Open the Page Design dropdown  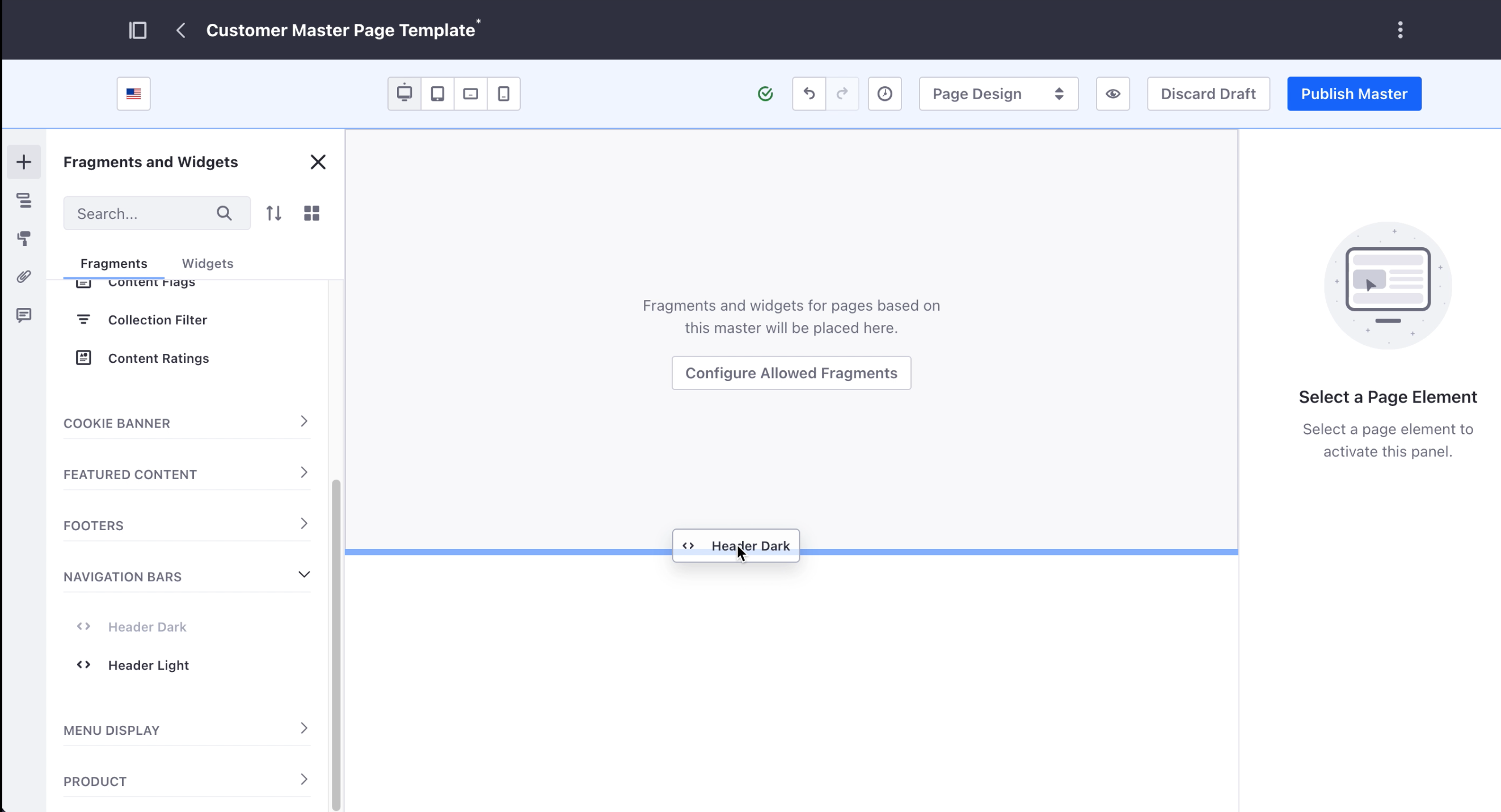coord(996,94)
